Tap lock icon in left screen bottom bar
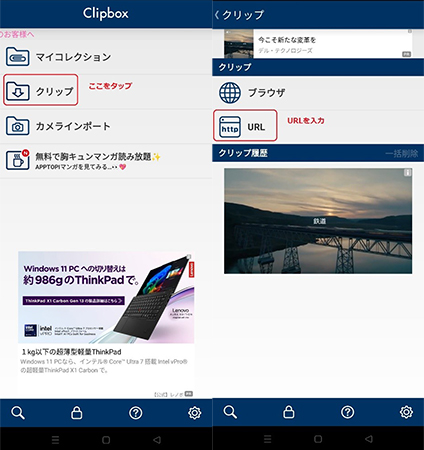Image resolution: width=424 pixels, height=450 pixels. tap(77, 413)
